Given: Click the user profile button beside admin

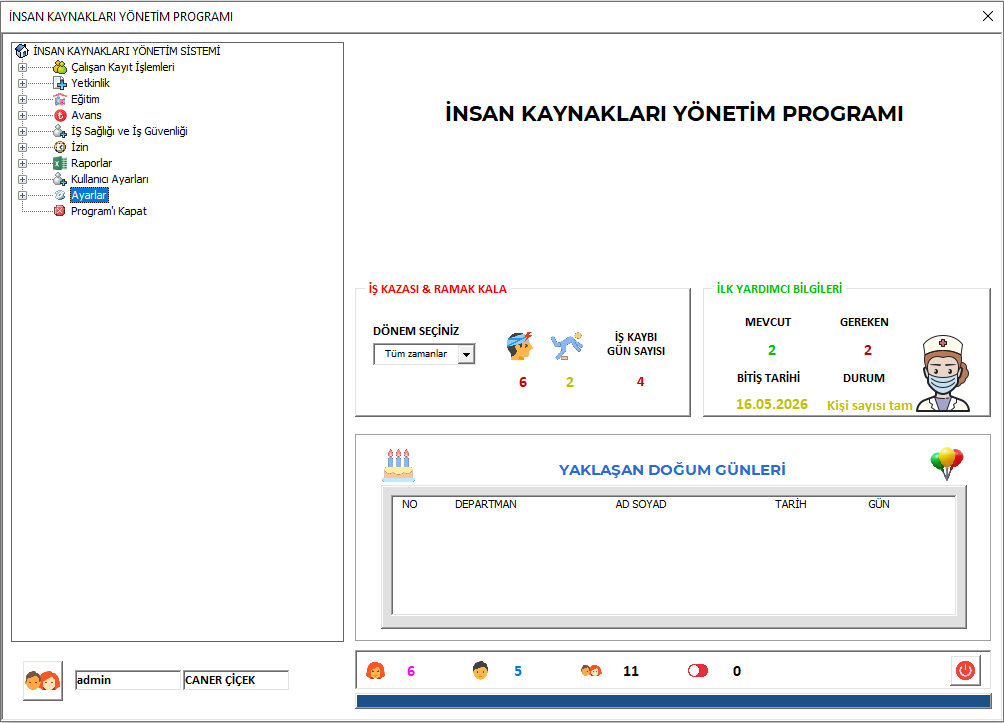Looking at the screenshot, I should click(42, 680).
